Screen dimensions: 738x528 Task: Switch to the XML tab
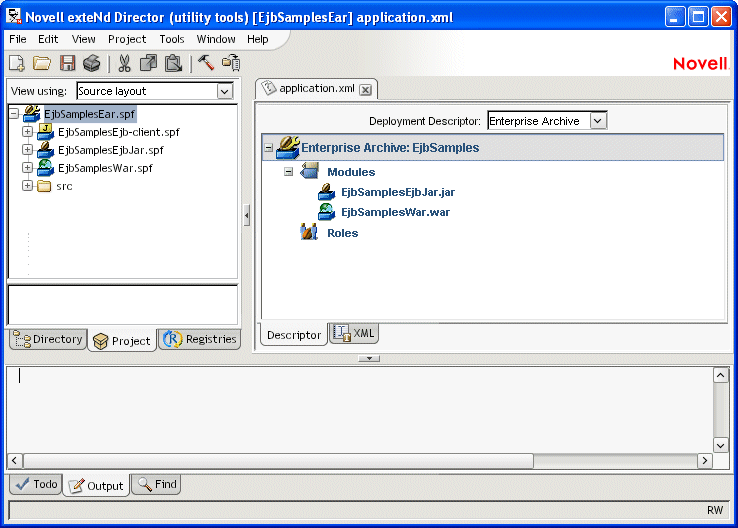(x=354, y=334)
